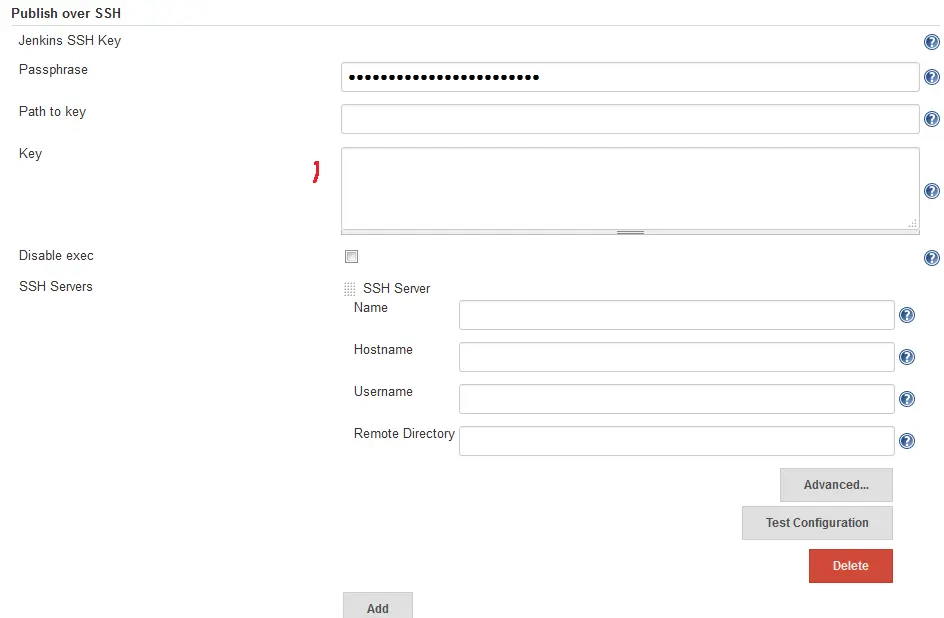Screen dimensions: 944x618
Task: Expand the Advanced server options
Action: coord(836,485)
